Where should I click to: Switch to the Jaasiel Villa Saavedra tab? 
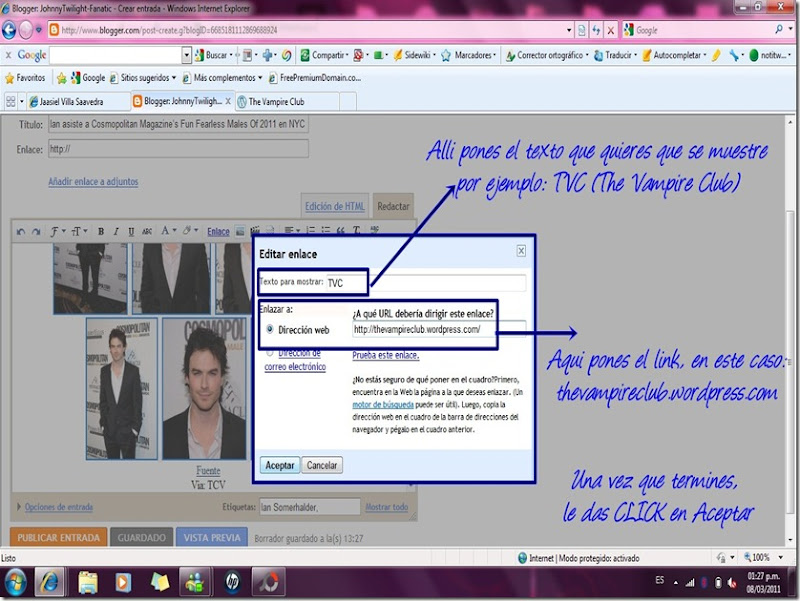click(77, 102)
